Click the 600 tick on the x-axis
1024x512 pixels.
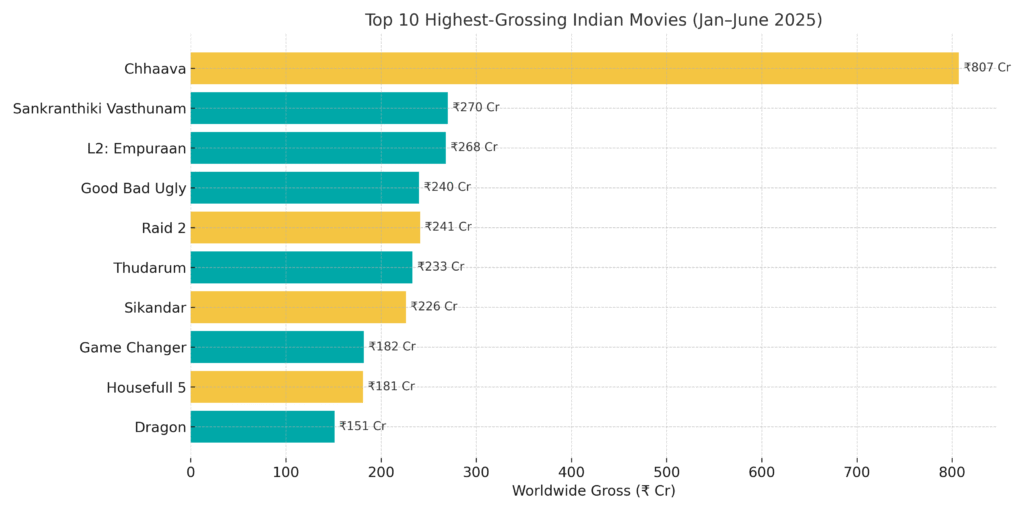pos(761,470)
